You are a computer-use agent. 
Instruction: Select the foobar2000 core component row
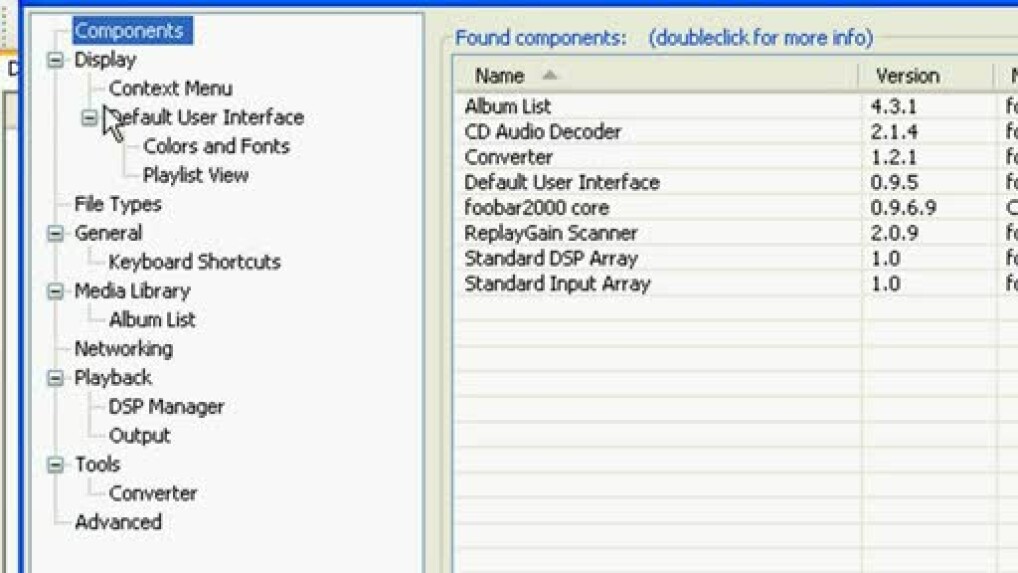tap(536, 208)
